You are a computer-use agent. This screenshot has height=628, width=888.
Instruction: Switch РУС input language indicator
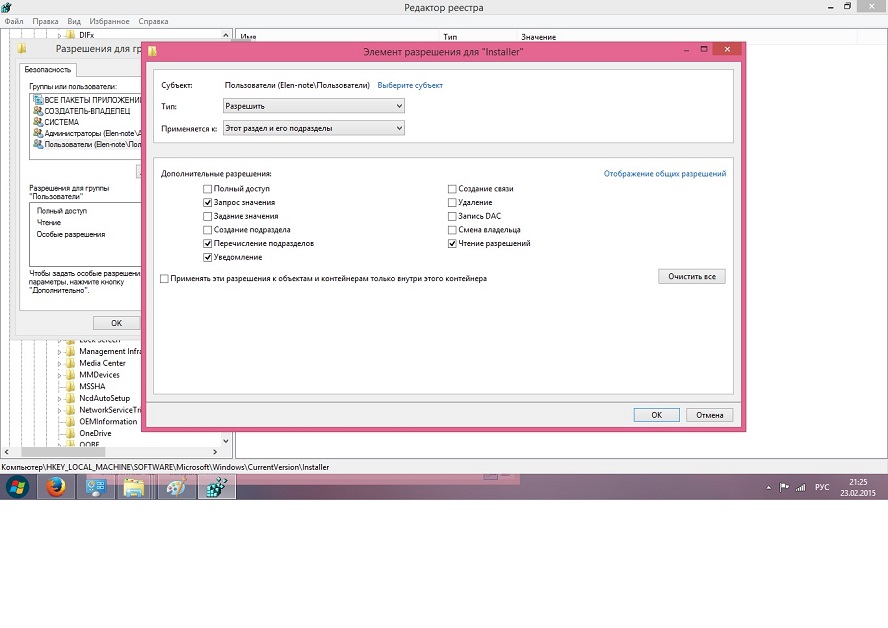click(x=822, y=488)
